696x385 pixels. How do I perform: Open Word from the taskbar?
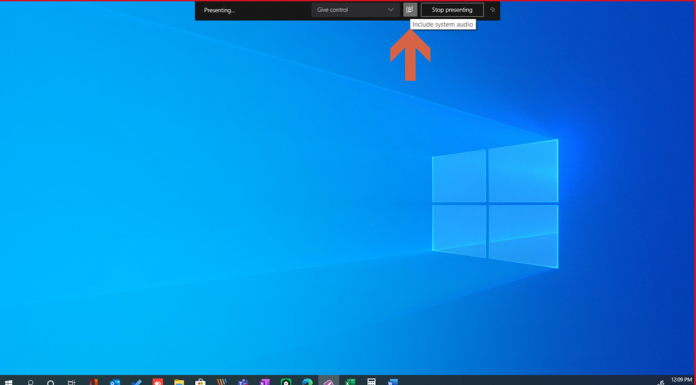[x=392, y=382]
